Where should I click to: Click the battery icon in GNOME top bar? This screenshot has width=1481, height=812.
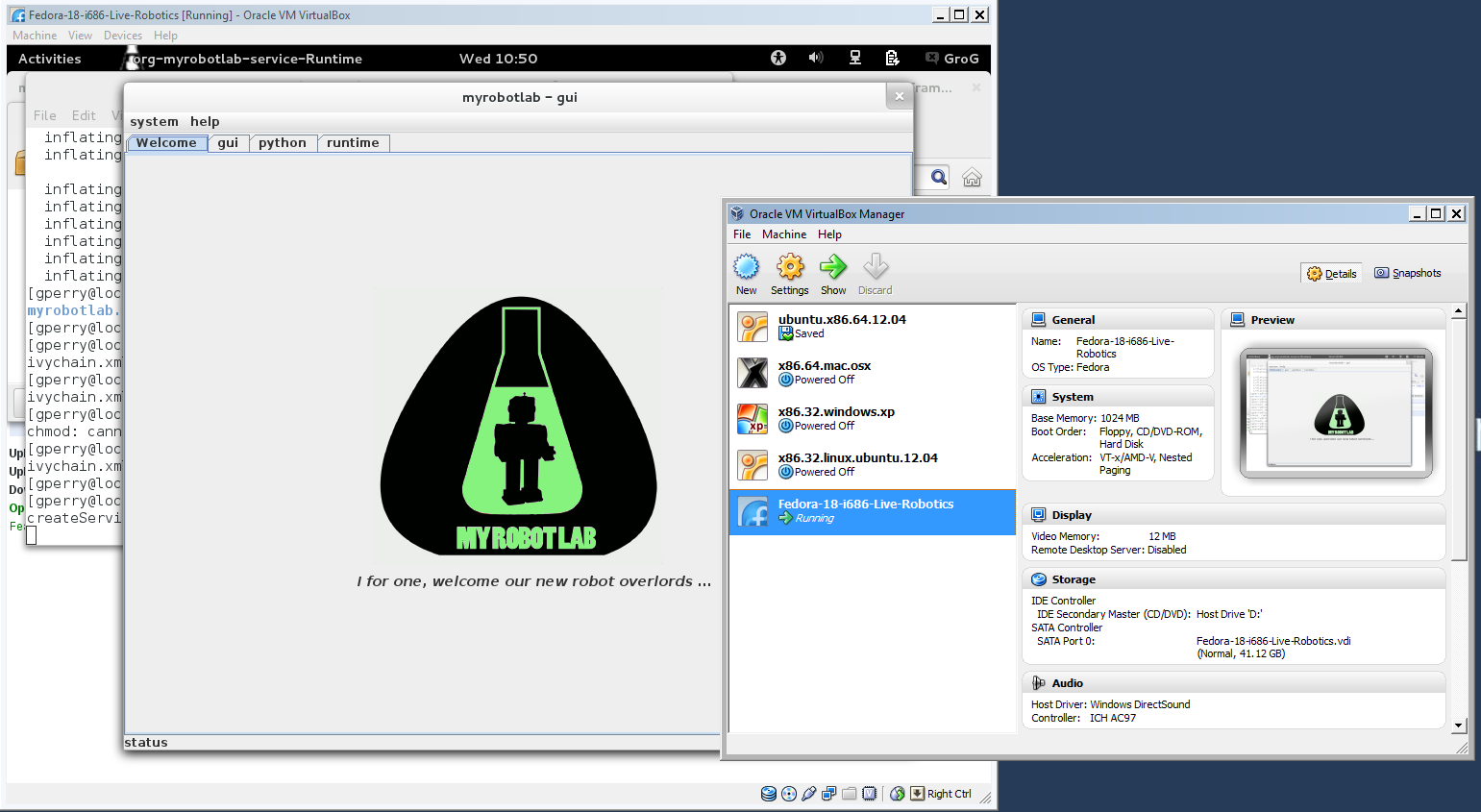(892, 58)
